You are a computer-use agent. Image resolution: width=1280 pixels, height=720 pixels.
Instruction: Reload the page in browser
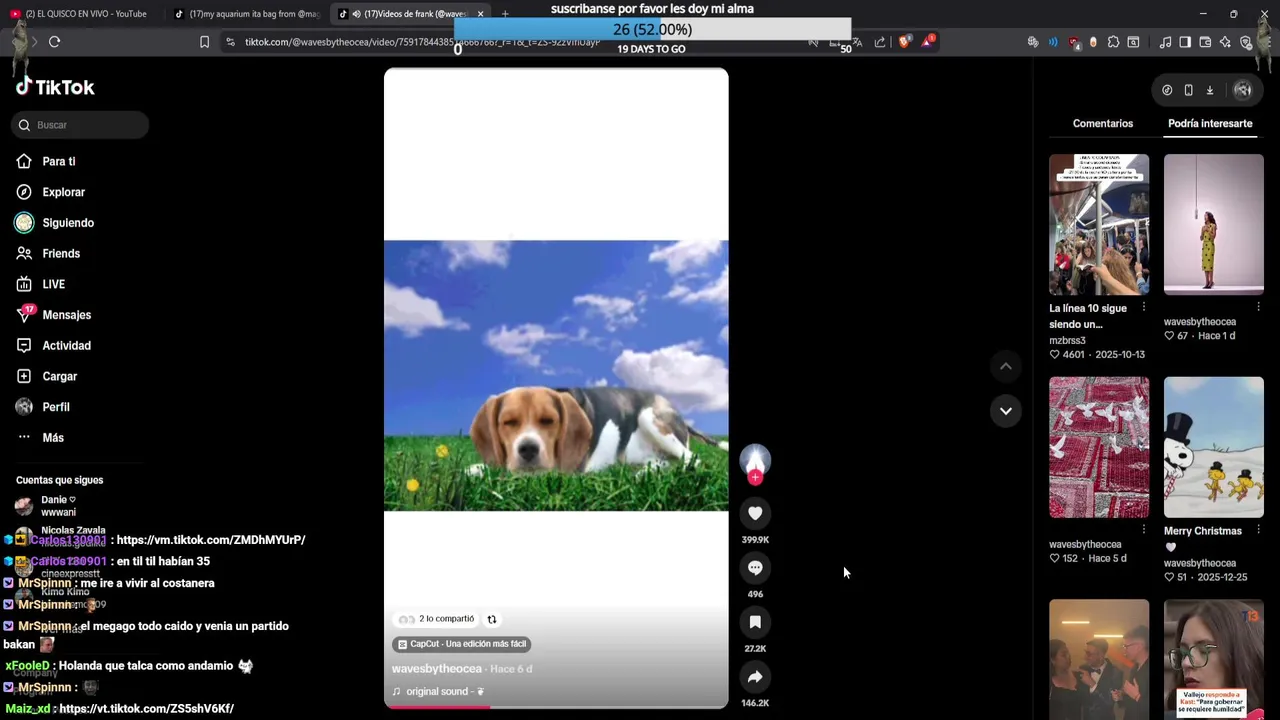(x=55, y=42)
